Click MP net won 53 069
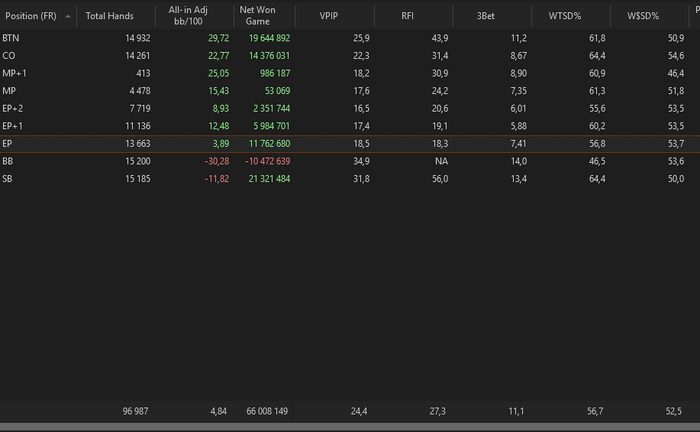This screenshot has width=700, height=432. [x=277, y=91]
